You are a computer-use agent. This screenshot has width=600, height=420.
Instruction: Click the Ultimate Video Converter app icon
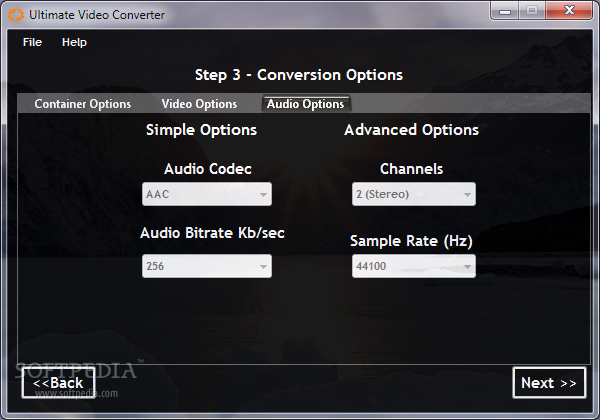point(16,15)
